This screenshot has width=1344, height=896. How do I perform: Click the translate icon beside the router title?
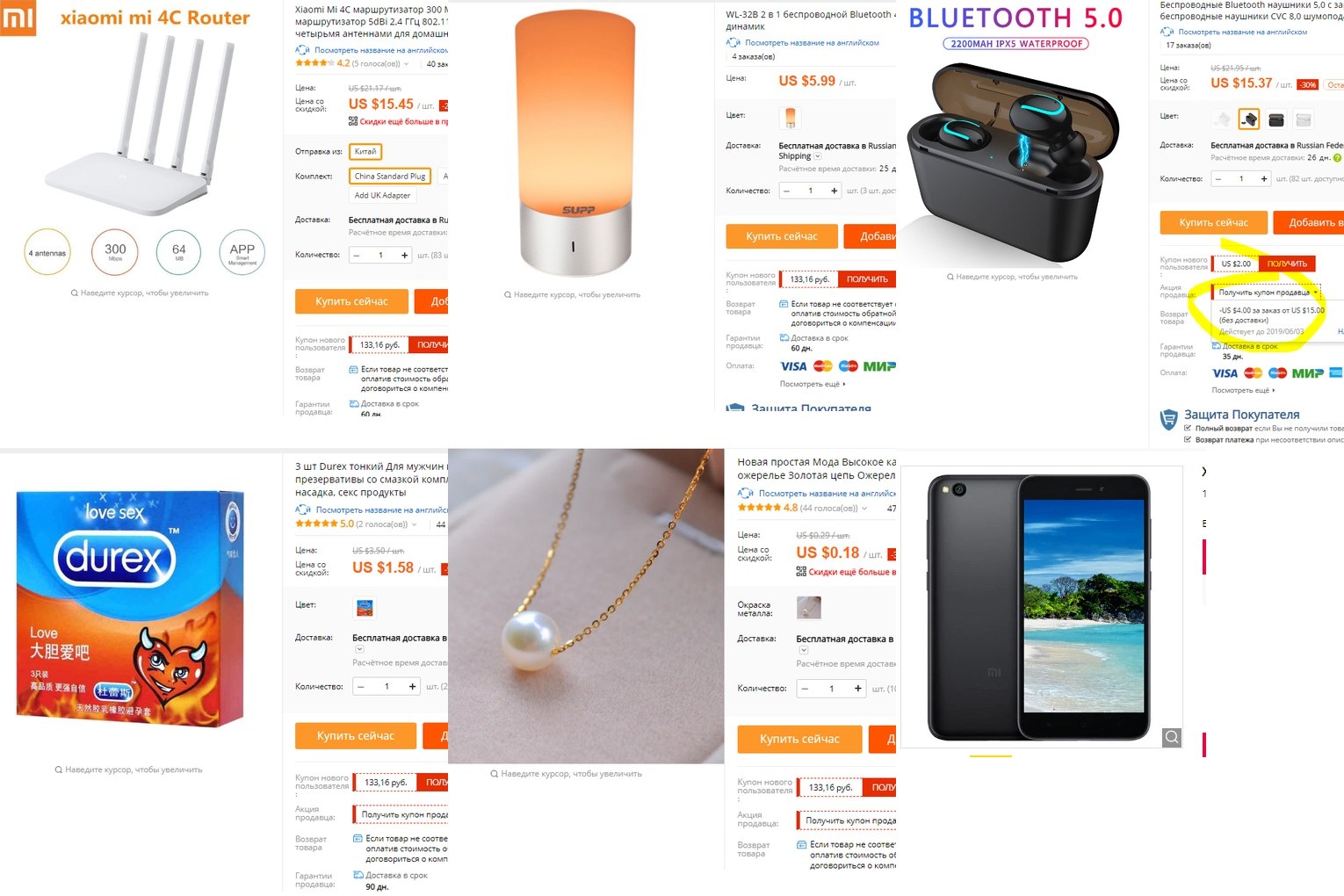point(302,50)
